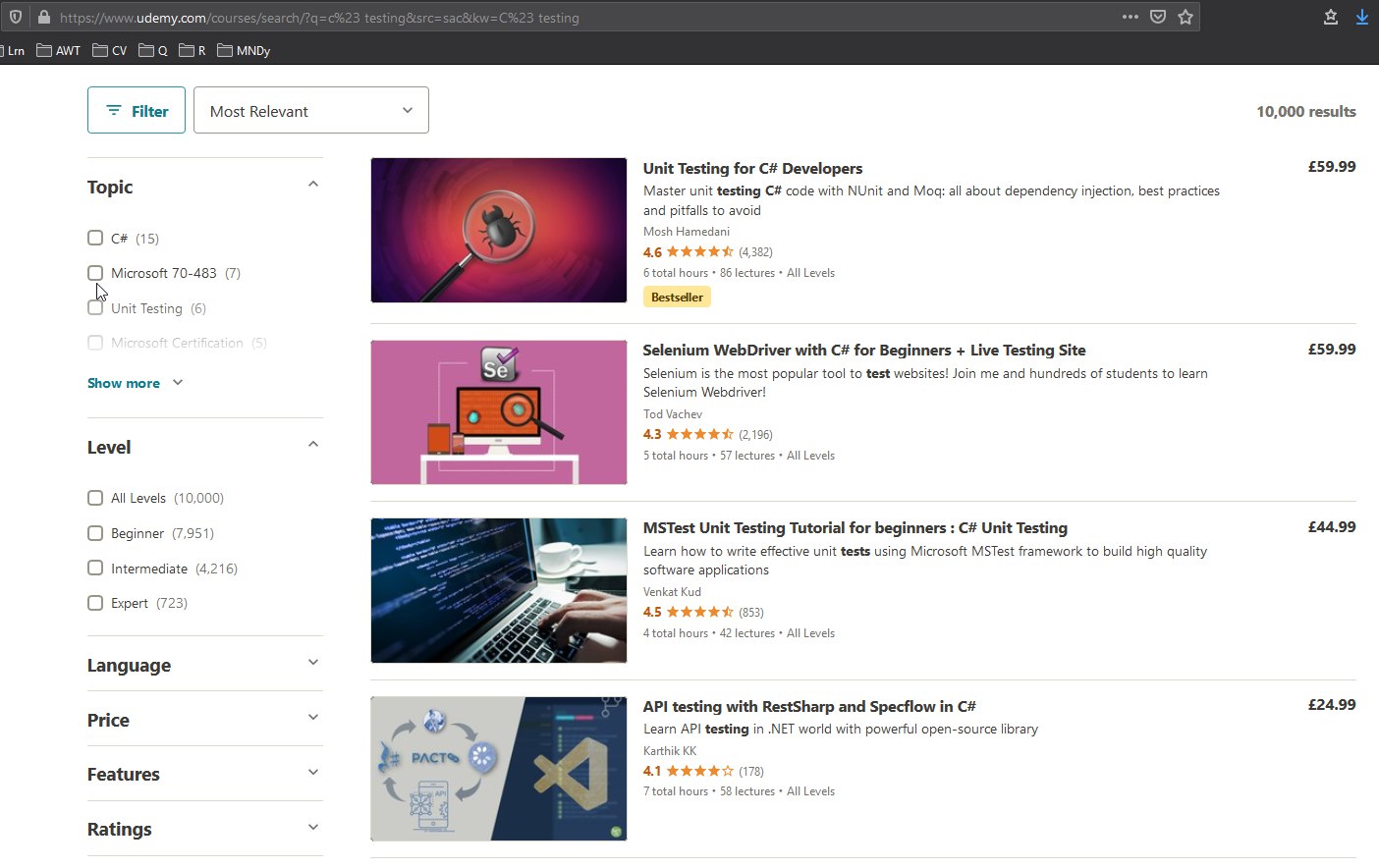Click instructor name Tod Vachev
1379x868 pixels.
point(673,414)
